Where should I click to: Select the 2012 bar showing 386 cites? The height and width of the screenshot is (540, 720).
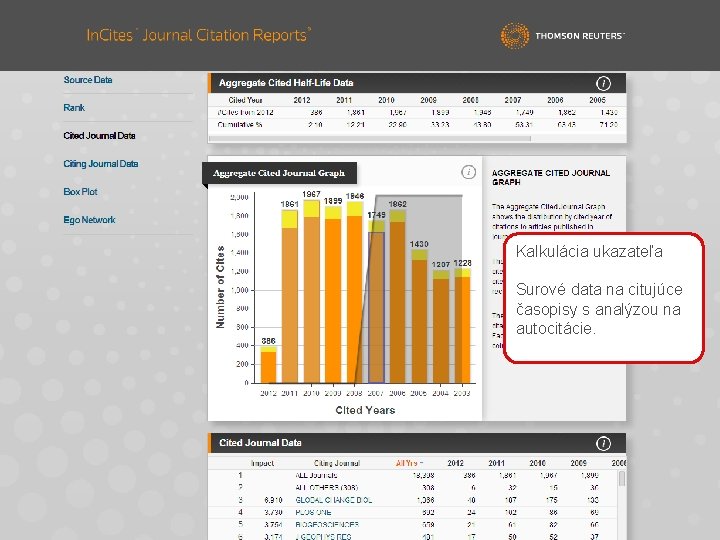268,365
